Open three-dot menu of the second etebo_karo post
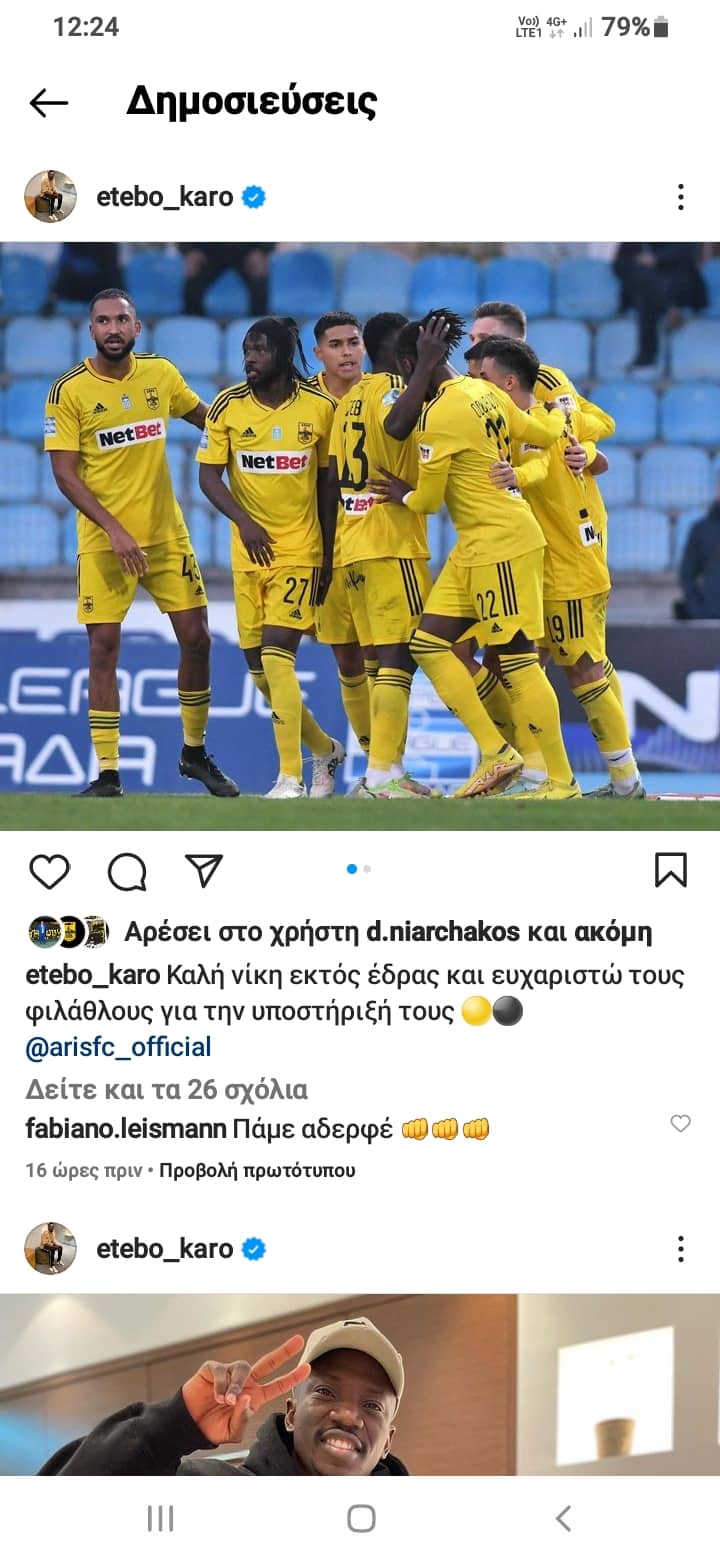 (680, 1248)
